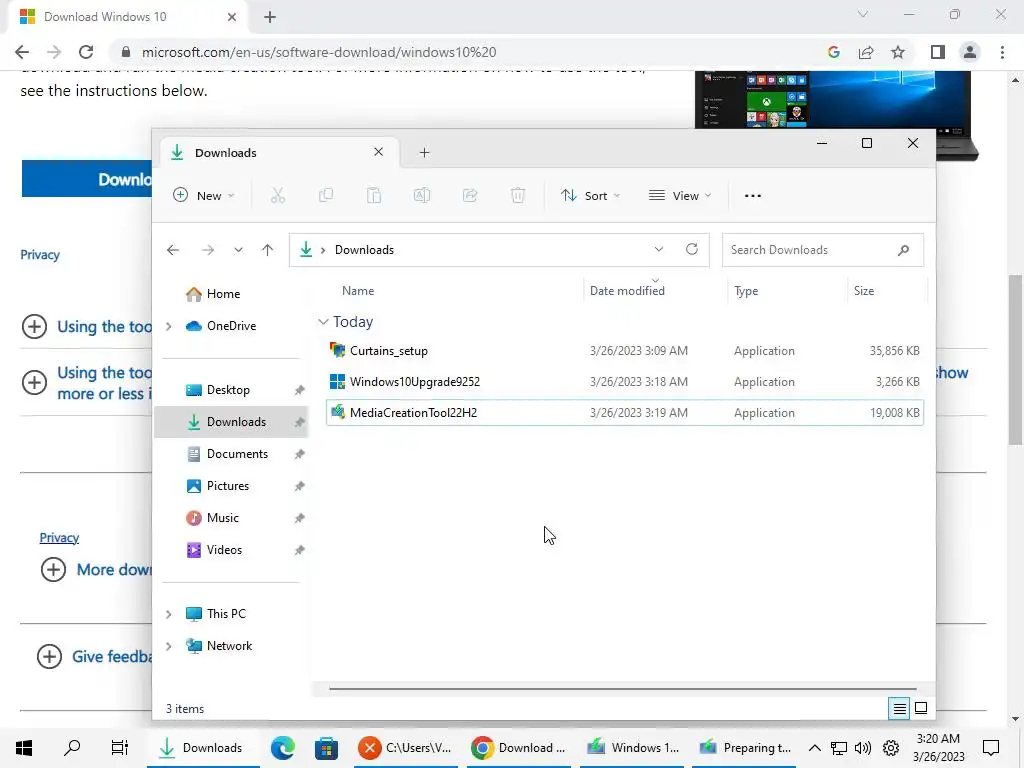Refresh the Downloads folder view
The width and height of the screenshot is (1024, 768).
[692, 249]
